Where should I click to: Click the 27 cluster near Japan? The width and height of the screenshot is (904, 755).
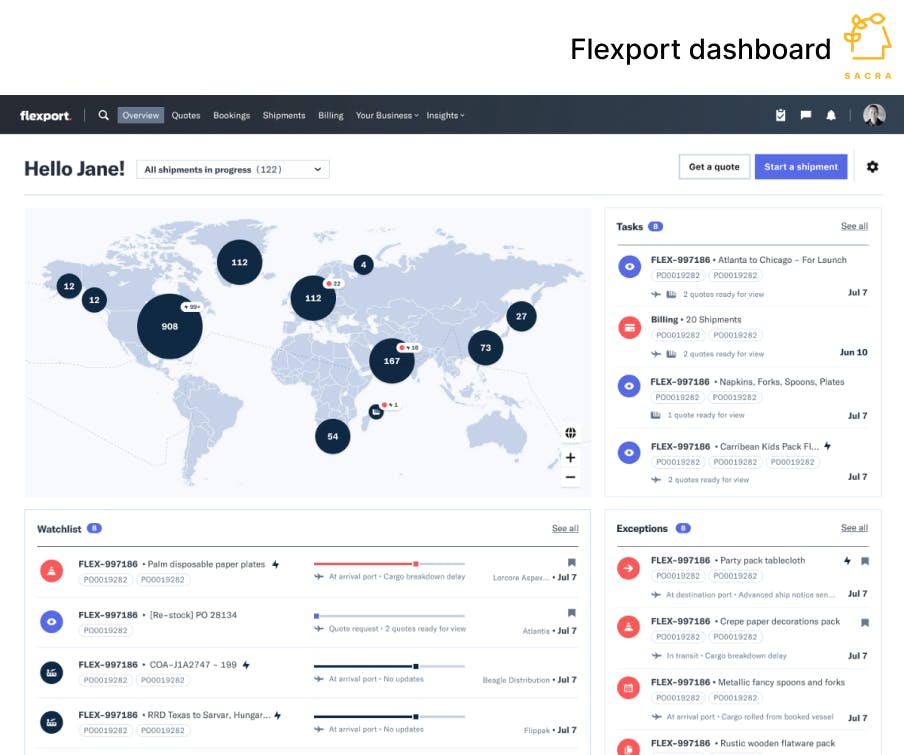[x=521, y=316]
